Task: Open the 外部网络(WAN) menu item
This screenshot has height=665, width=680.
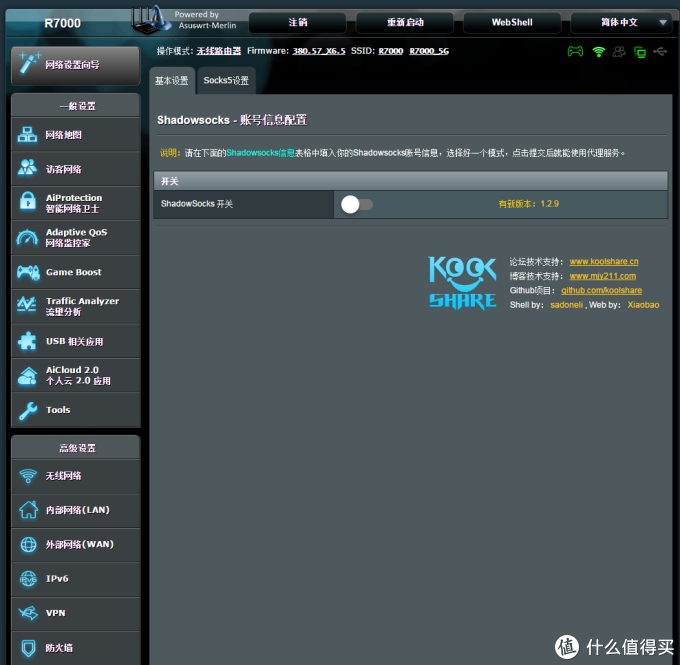Action: [x=79, y=545]
